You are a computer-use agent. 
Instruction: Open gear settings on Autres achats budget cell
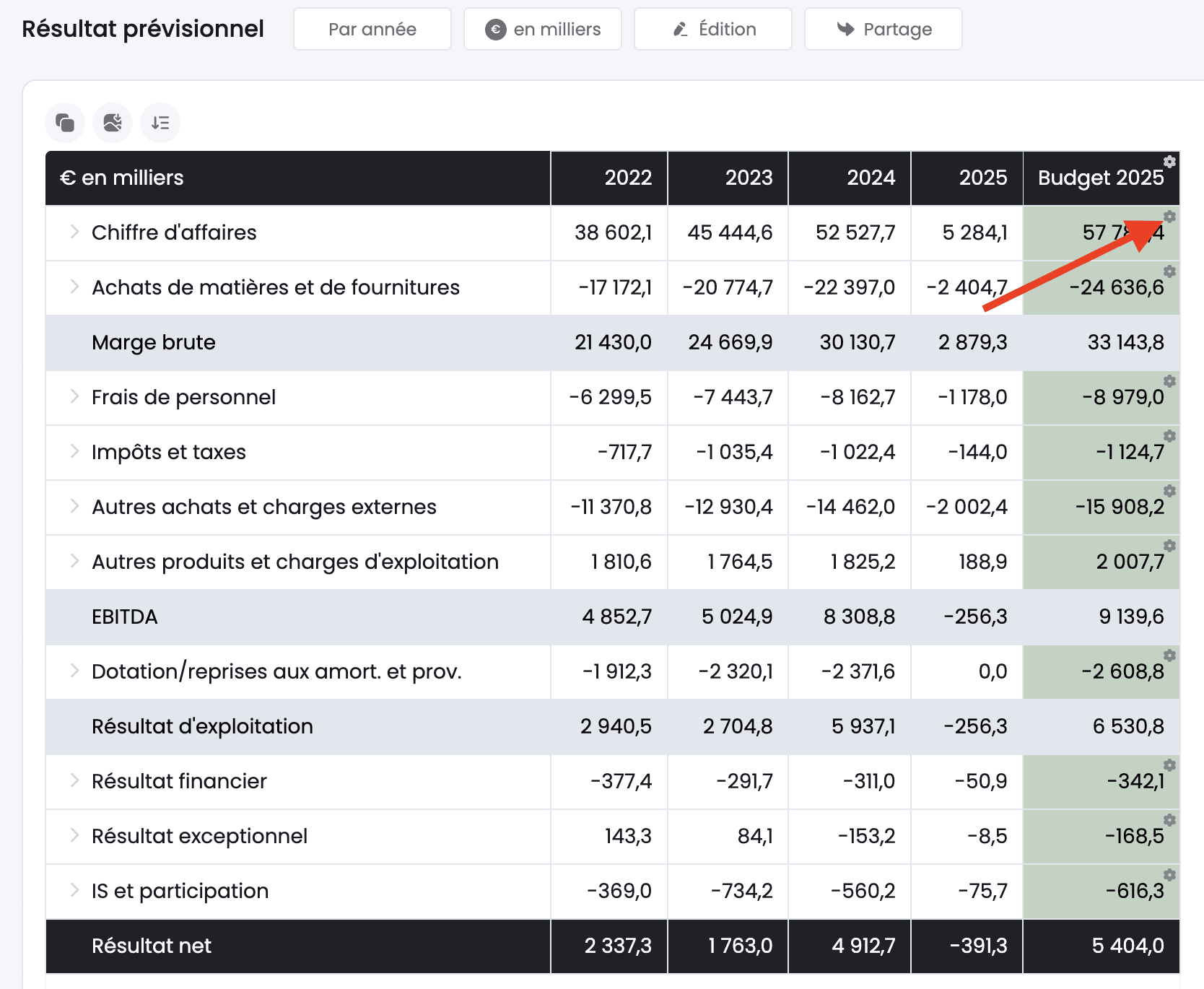(1169, 491)
